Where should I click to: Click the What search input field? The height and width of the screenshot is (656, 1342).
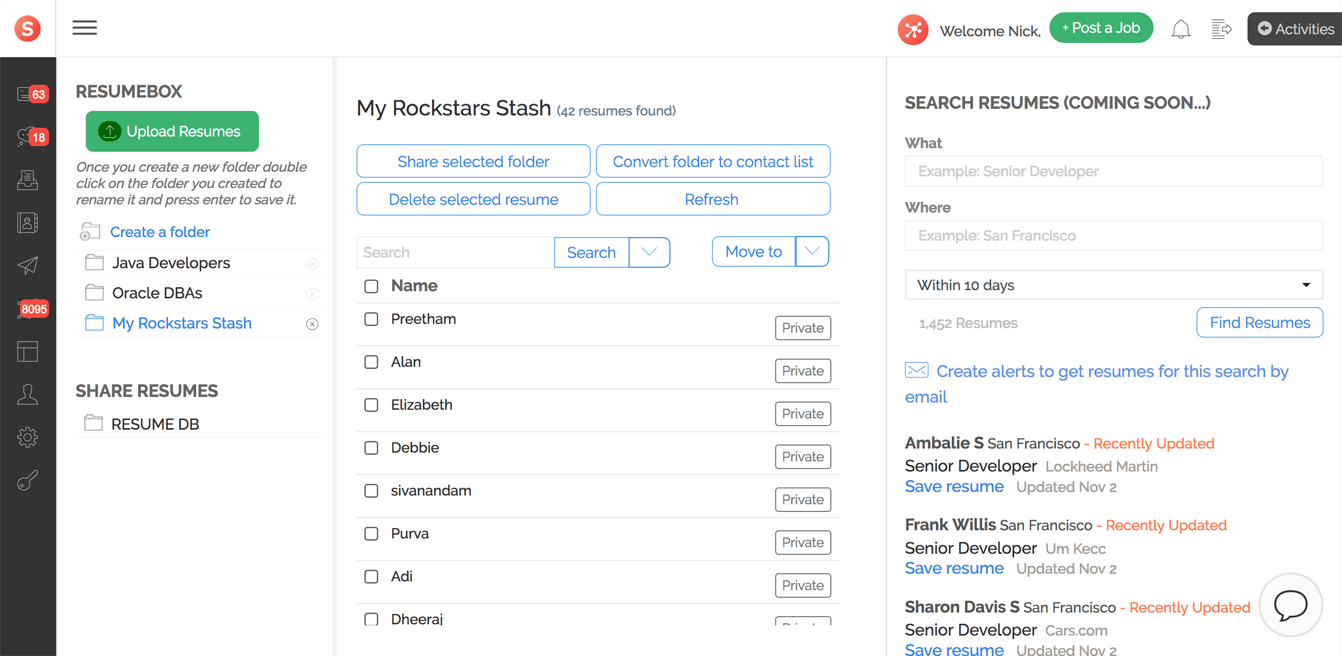(1113, 171)
